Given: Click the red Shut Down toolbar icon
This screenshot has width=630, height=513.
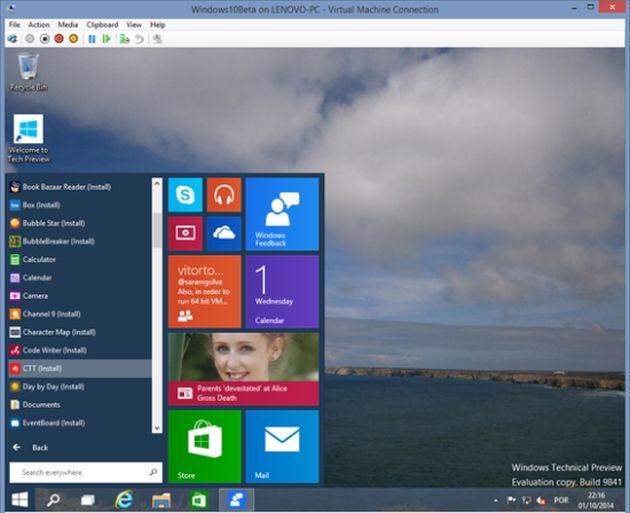Looking at the screenshot, I should (x=59, y=39).
